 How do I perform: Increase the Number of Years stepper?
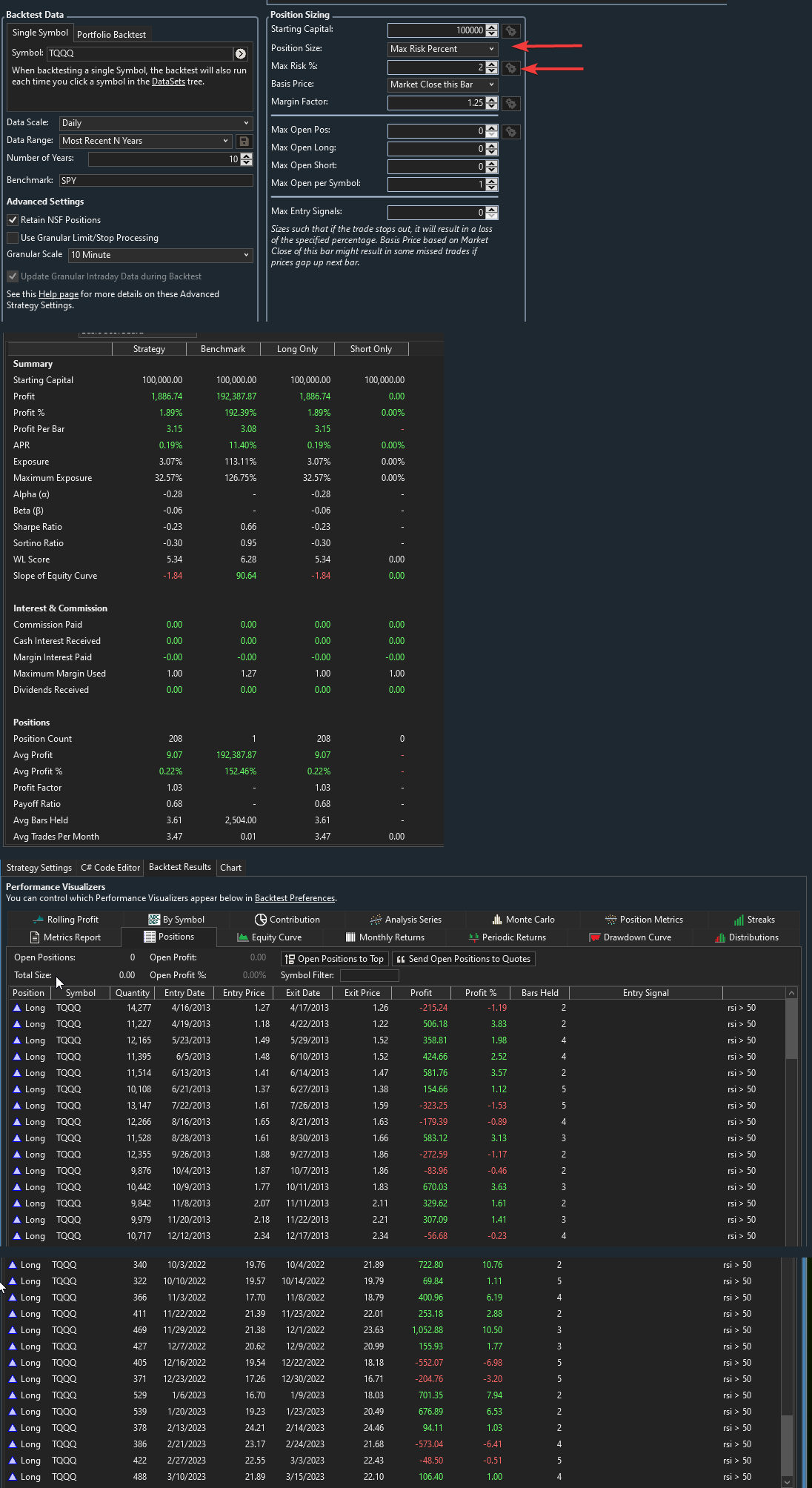tap(247, 156)
